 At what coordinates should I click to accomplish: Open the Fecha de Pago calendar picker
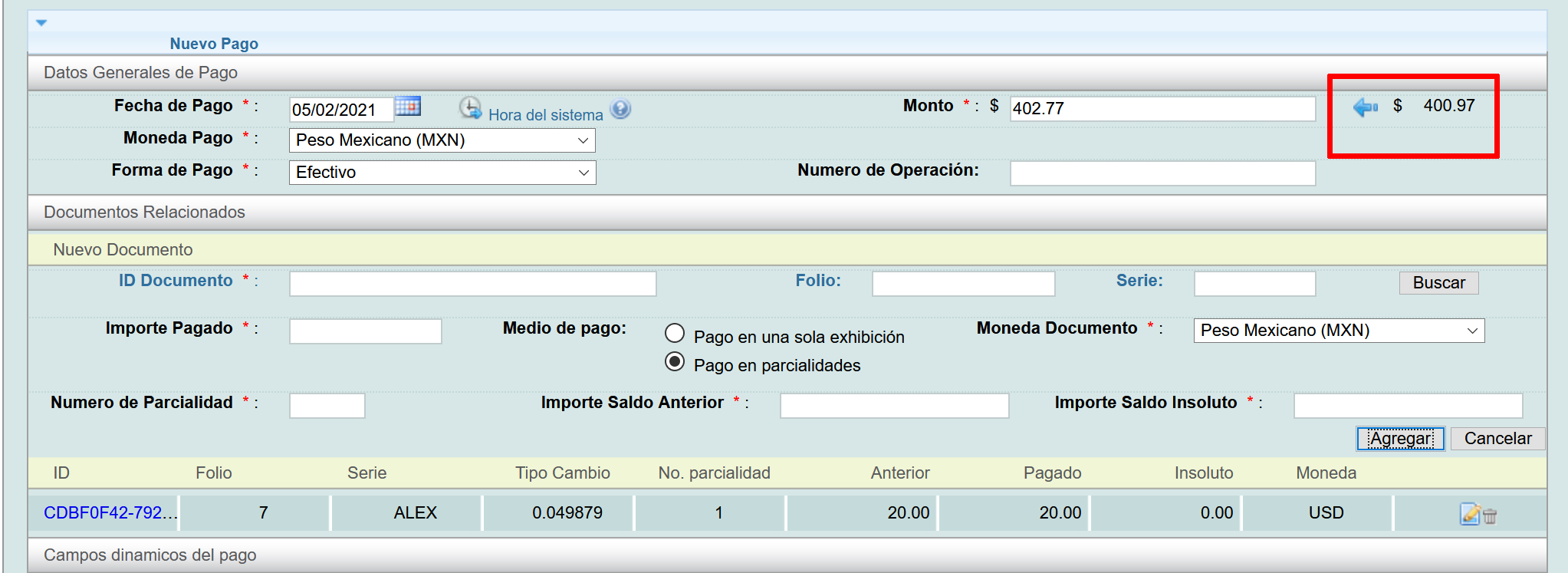tap(407, 107)
